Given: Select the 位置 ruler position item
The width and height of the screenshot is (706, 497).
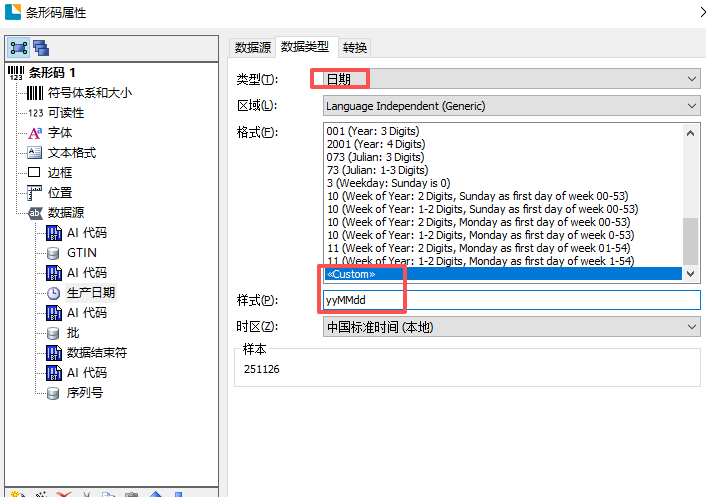Looking at the screenshot, I should point(60,193).
